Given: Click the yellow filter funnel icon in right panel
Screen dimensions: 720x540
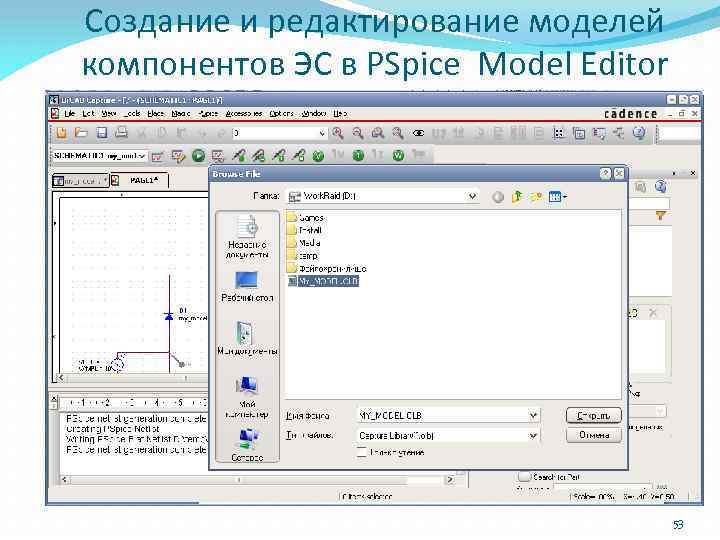Looking at the screenshot, I should (660, 215).
